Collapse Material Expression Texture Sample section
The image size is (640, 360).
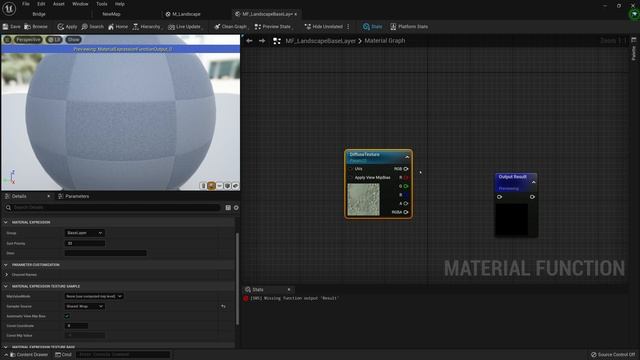[x=6, y=286]
